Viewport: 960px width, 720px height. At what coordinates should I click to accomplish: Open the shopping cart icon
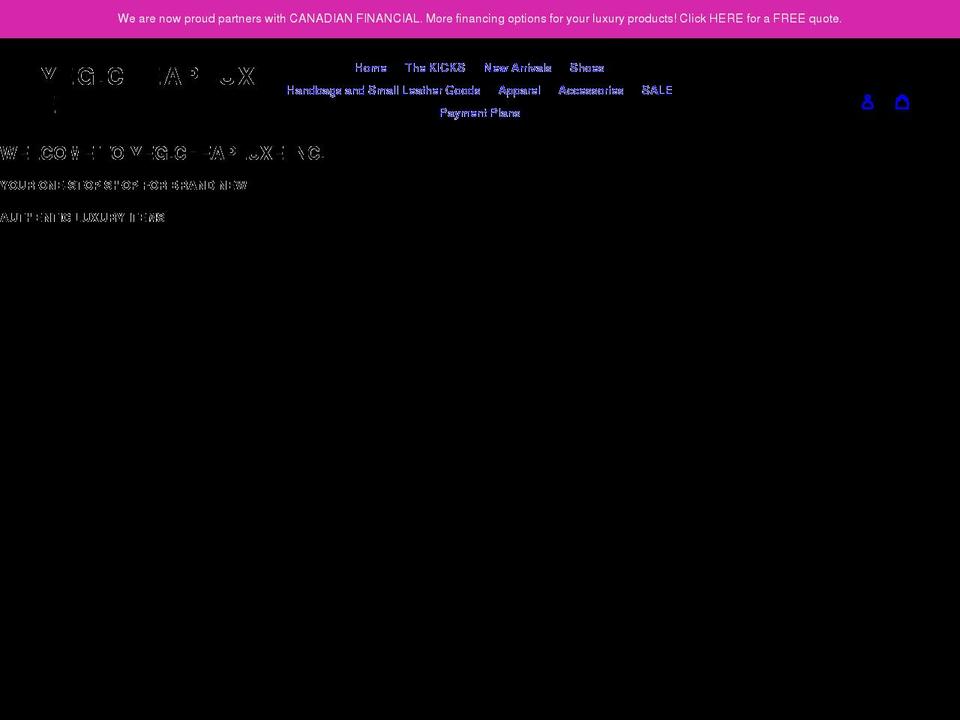902,101
